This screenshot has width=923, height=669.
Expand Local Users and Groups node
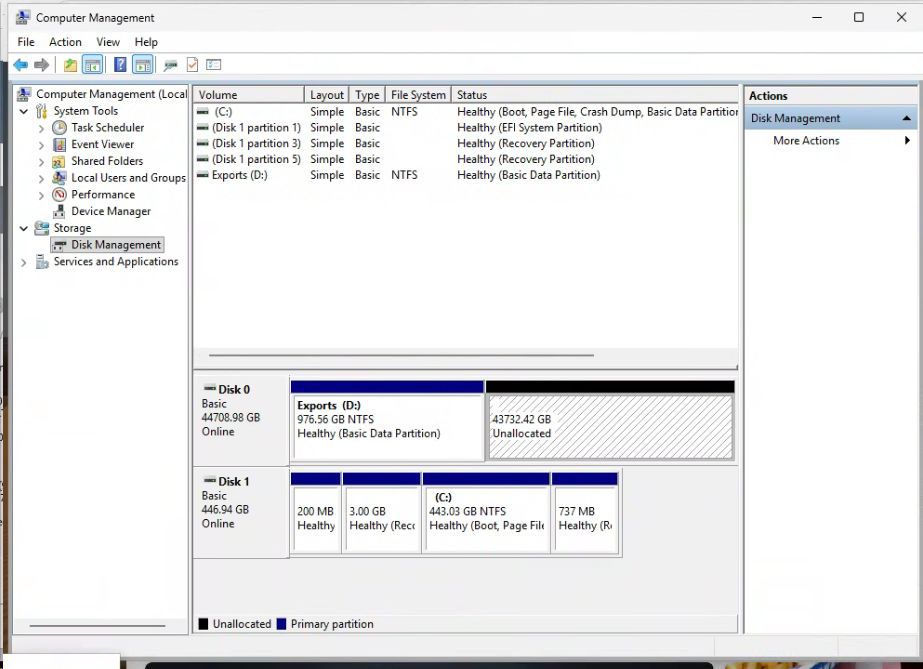coord(41,178)
